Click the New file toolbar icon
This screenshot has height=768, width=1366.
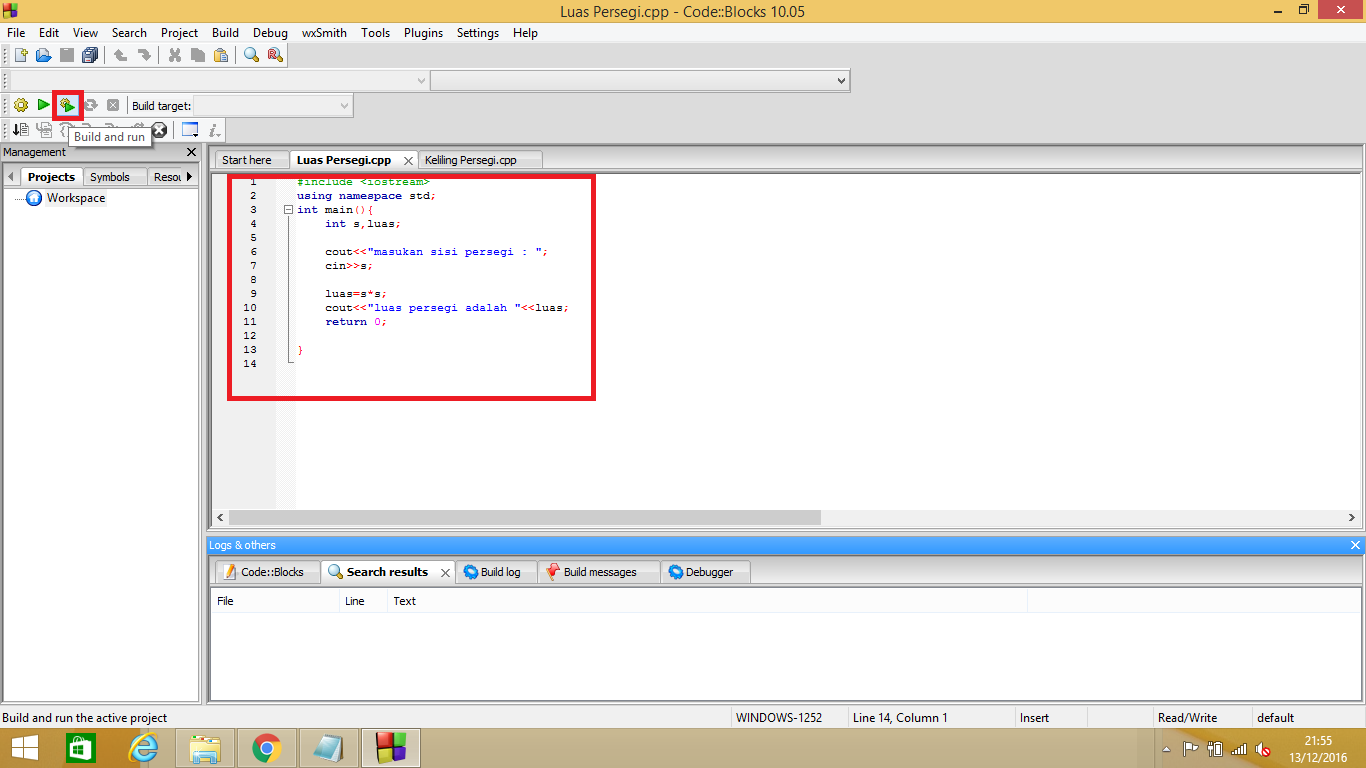(x=19, y=55)
